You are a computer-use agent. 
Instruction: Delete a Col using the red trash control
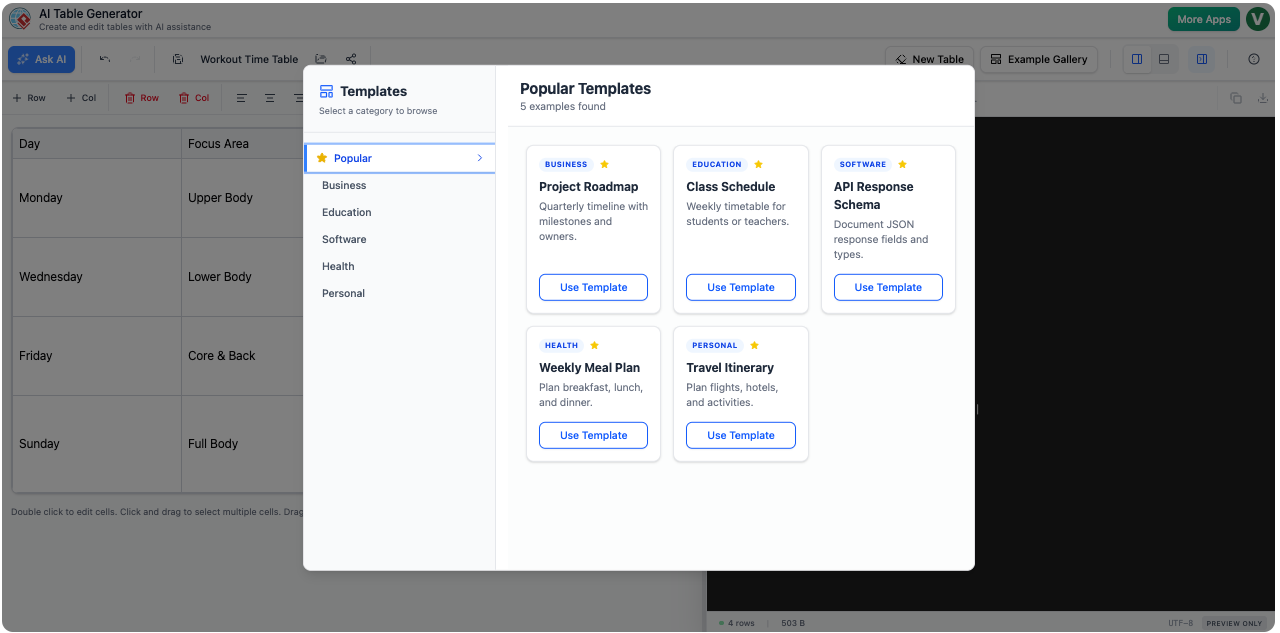click(x=194, y=97)
